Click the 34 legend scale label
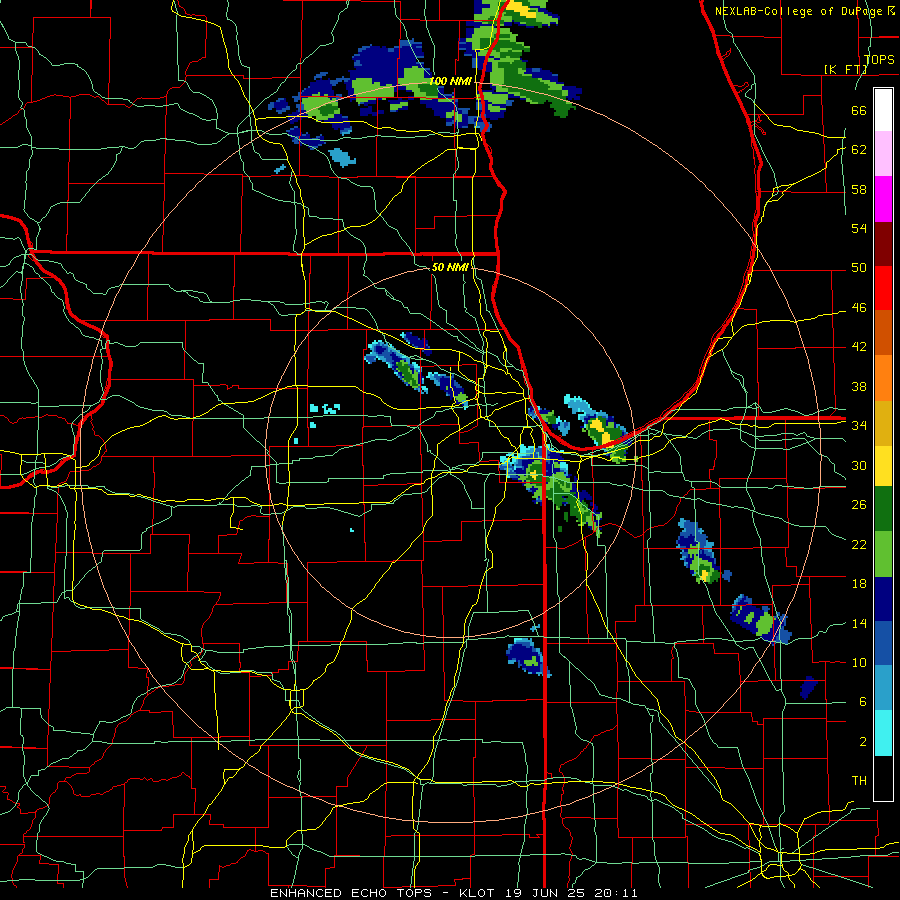The width and height of the screenshot is (900, 900). click(859, 425)
